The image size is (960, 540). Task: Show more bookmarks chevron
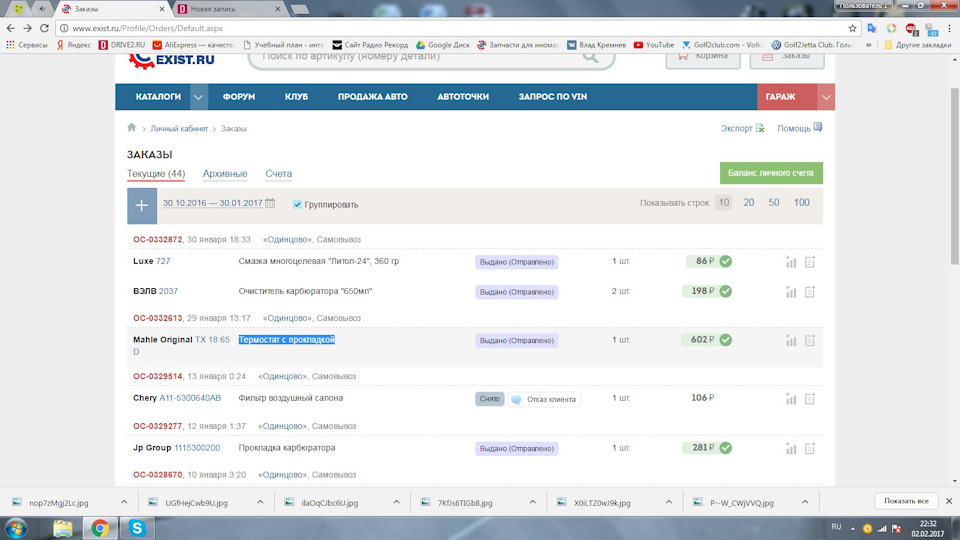(868, 45)
